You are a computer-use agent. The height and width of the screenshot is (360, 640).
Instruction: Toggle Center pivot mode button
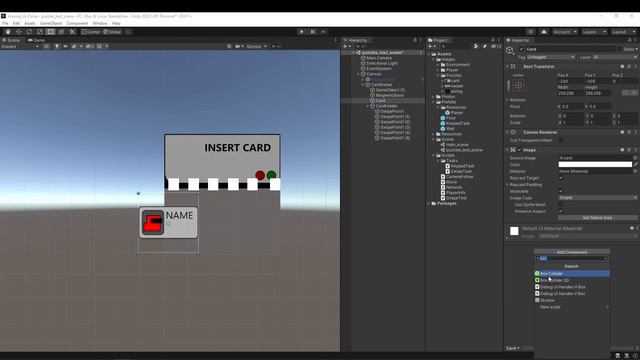(91, 32)
